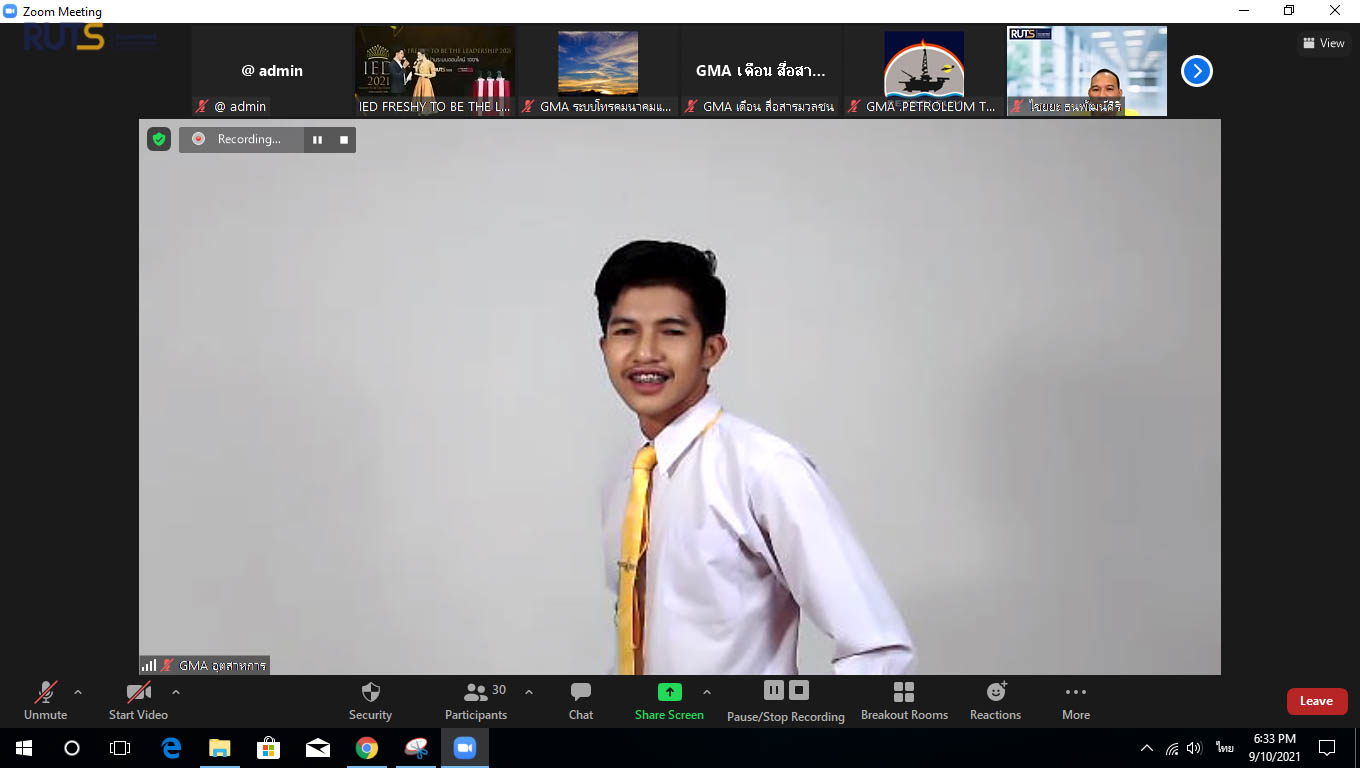Open video options arrow beside Start Video

176,692
